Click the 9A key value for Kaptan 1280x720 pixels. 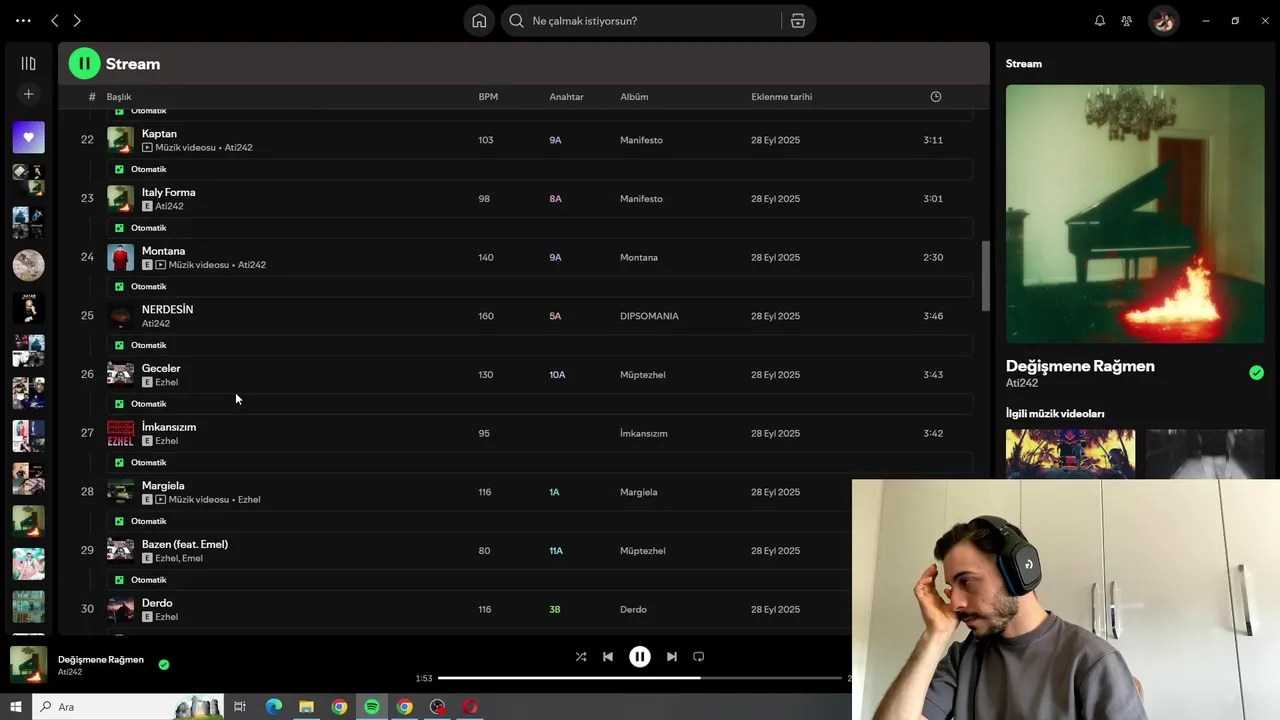click(555, 140)
